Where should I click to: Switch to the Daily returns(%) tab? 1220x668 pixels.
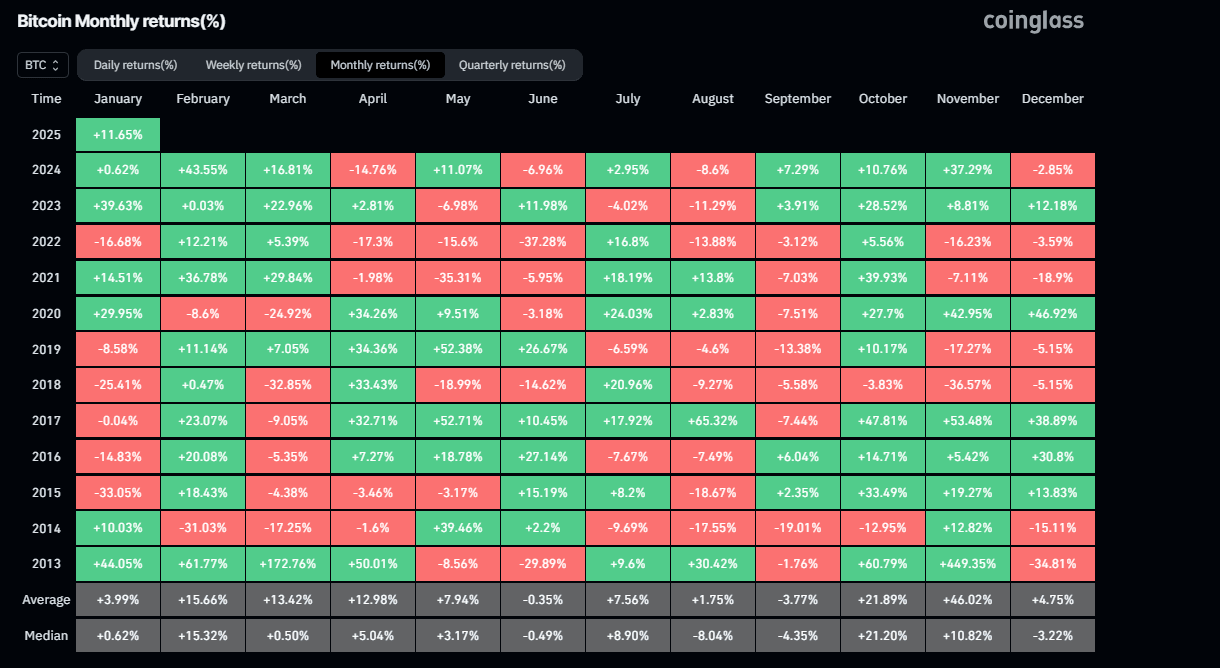135,64
